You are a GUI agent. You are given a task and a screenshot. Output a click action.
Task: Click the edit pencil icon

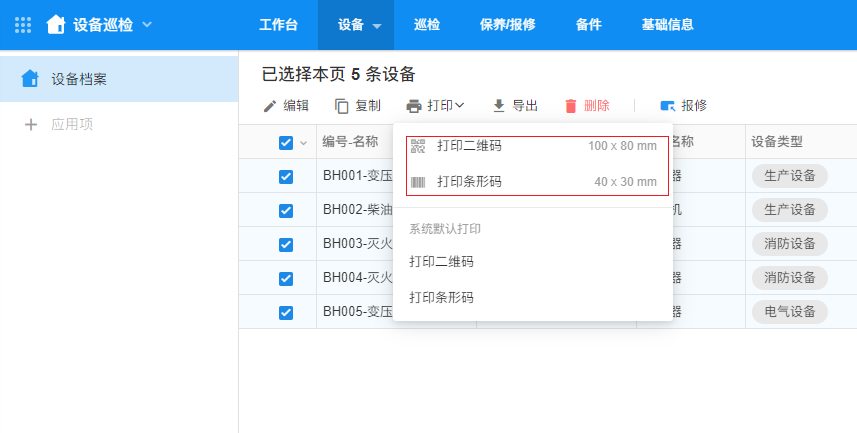pyautogui.click(x=269, y=106)
